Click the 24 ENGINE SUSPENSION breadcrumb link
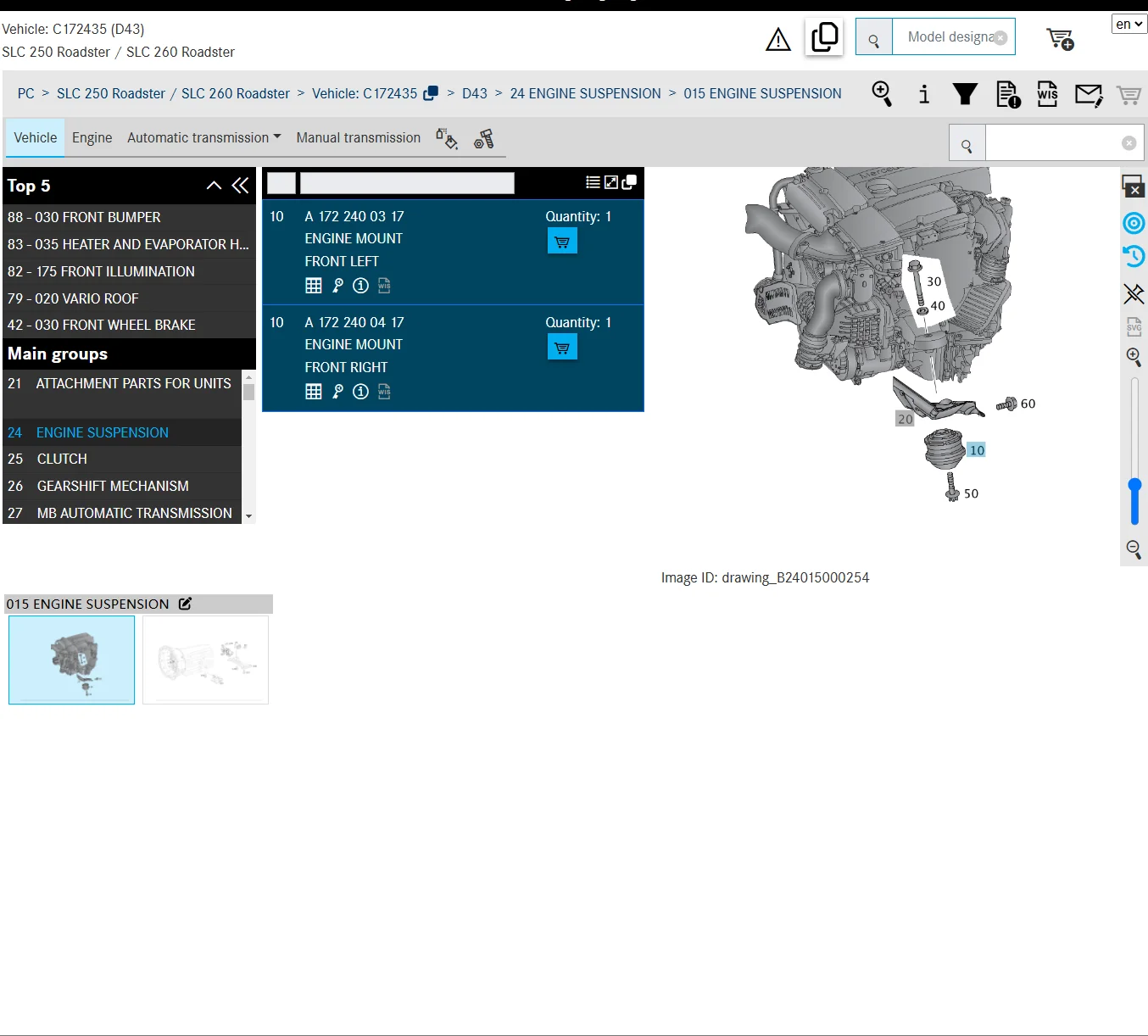The width and height of the screenshot is (1148, 1036). point(585,93)
